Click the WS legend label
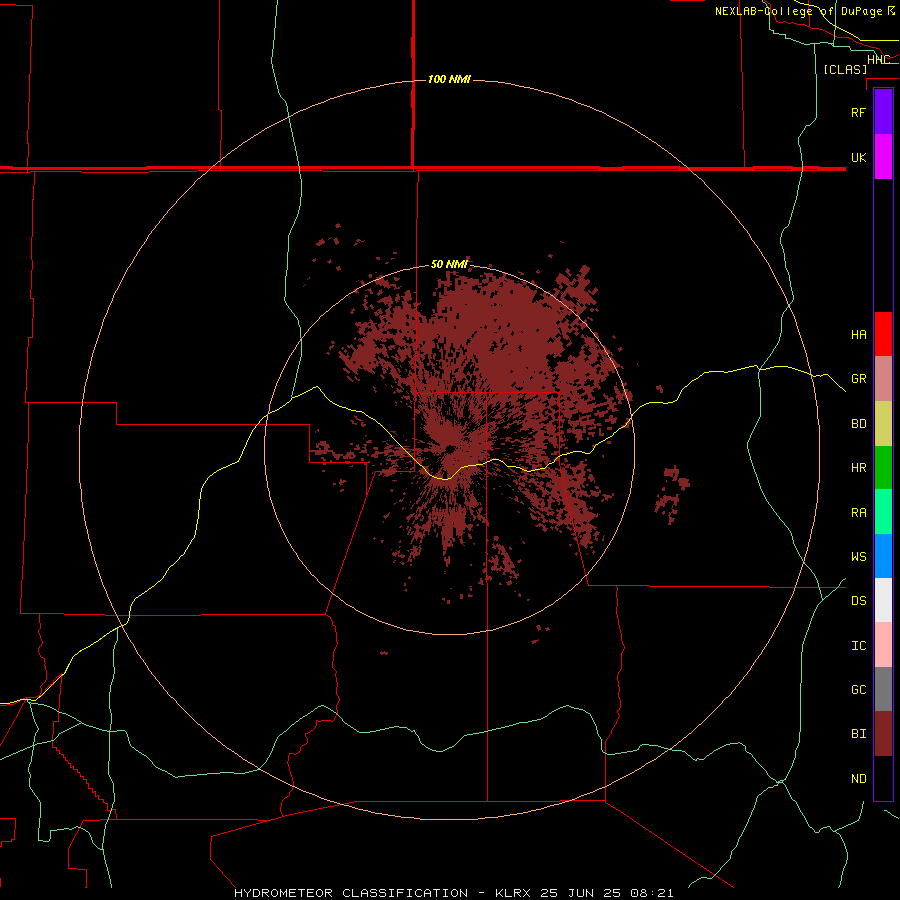 pyautogui.click(x=859, y=557)
